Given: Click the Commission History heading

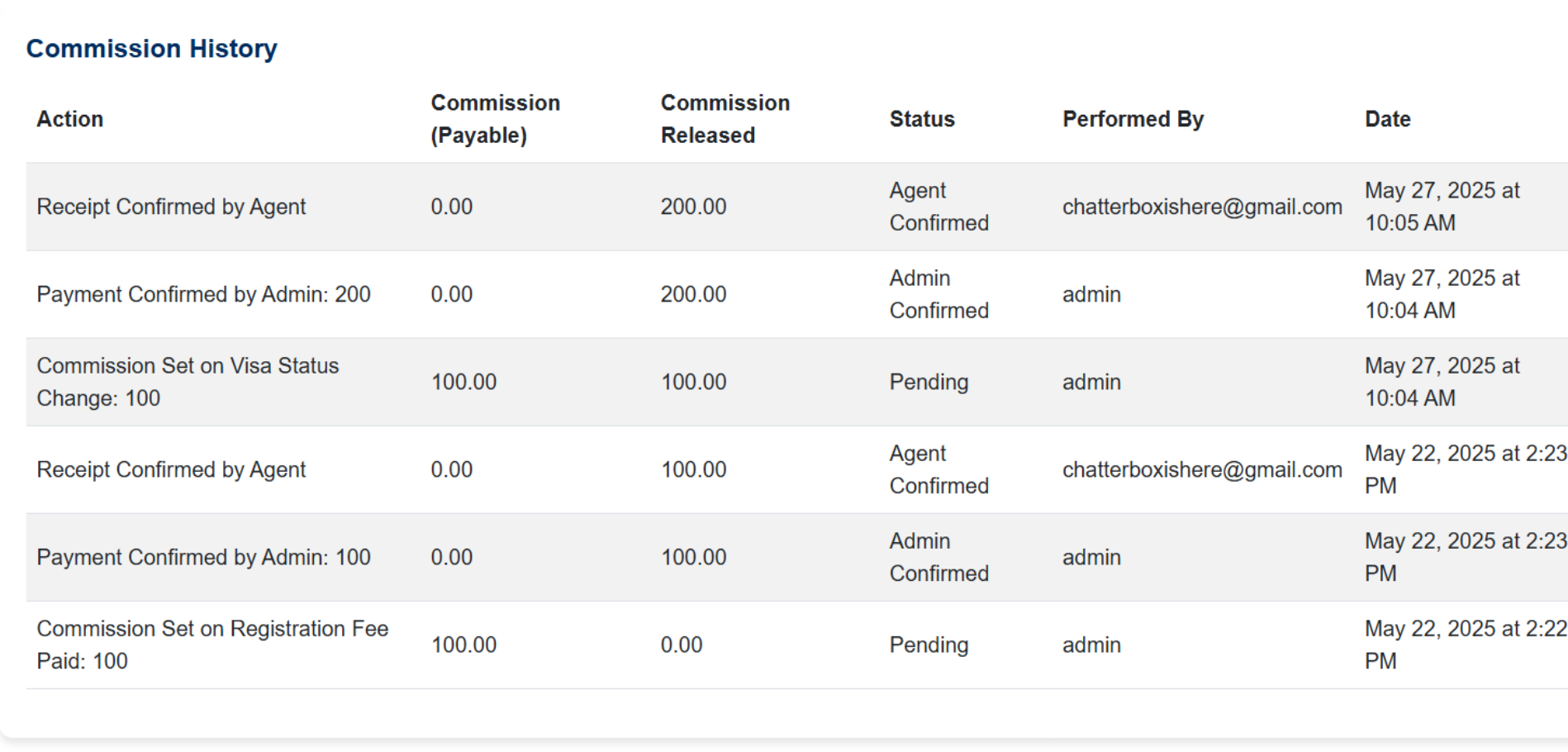Looking at the screenshot, I should [x=152, y=49].
